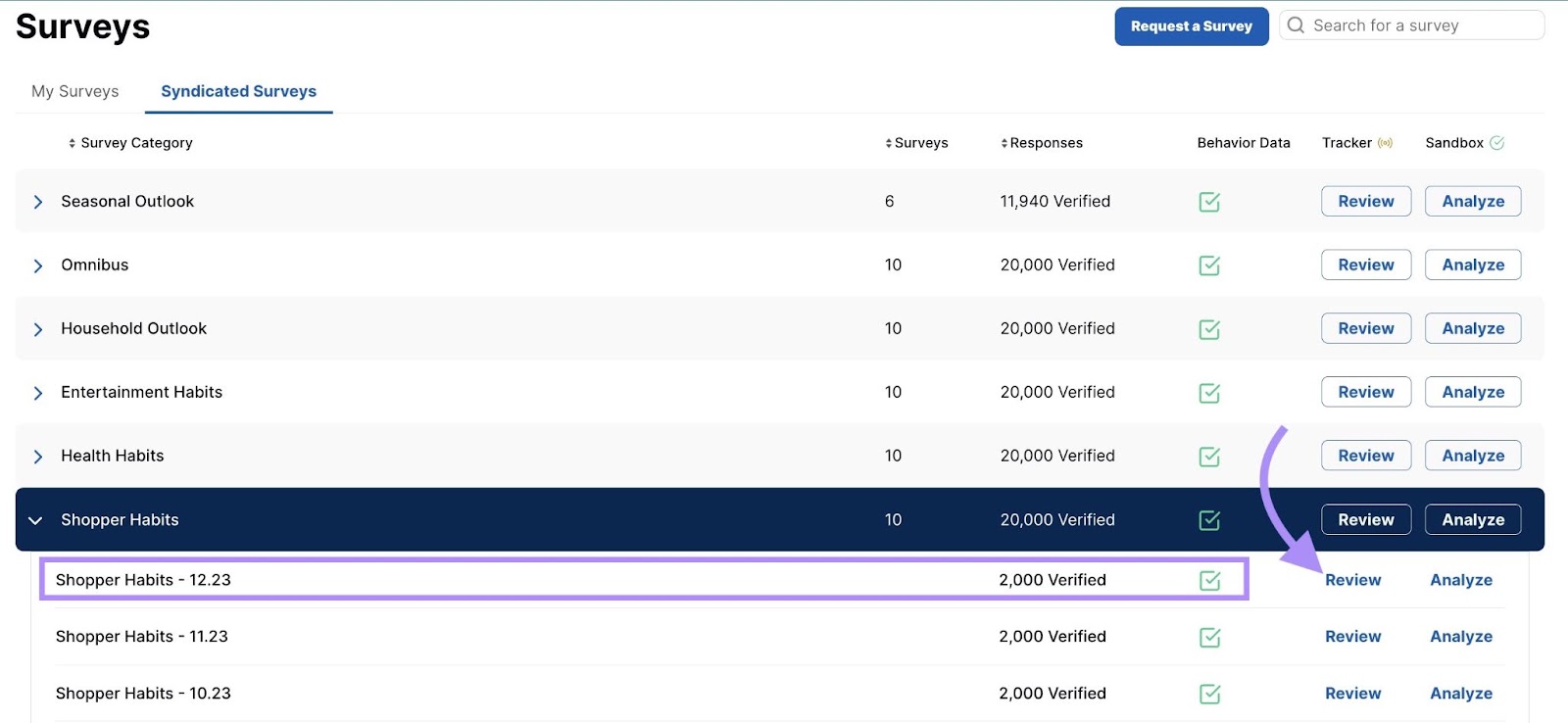
Task: Expand the Household Outlook row
Action: click(38, 329)
